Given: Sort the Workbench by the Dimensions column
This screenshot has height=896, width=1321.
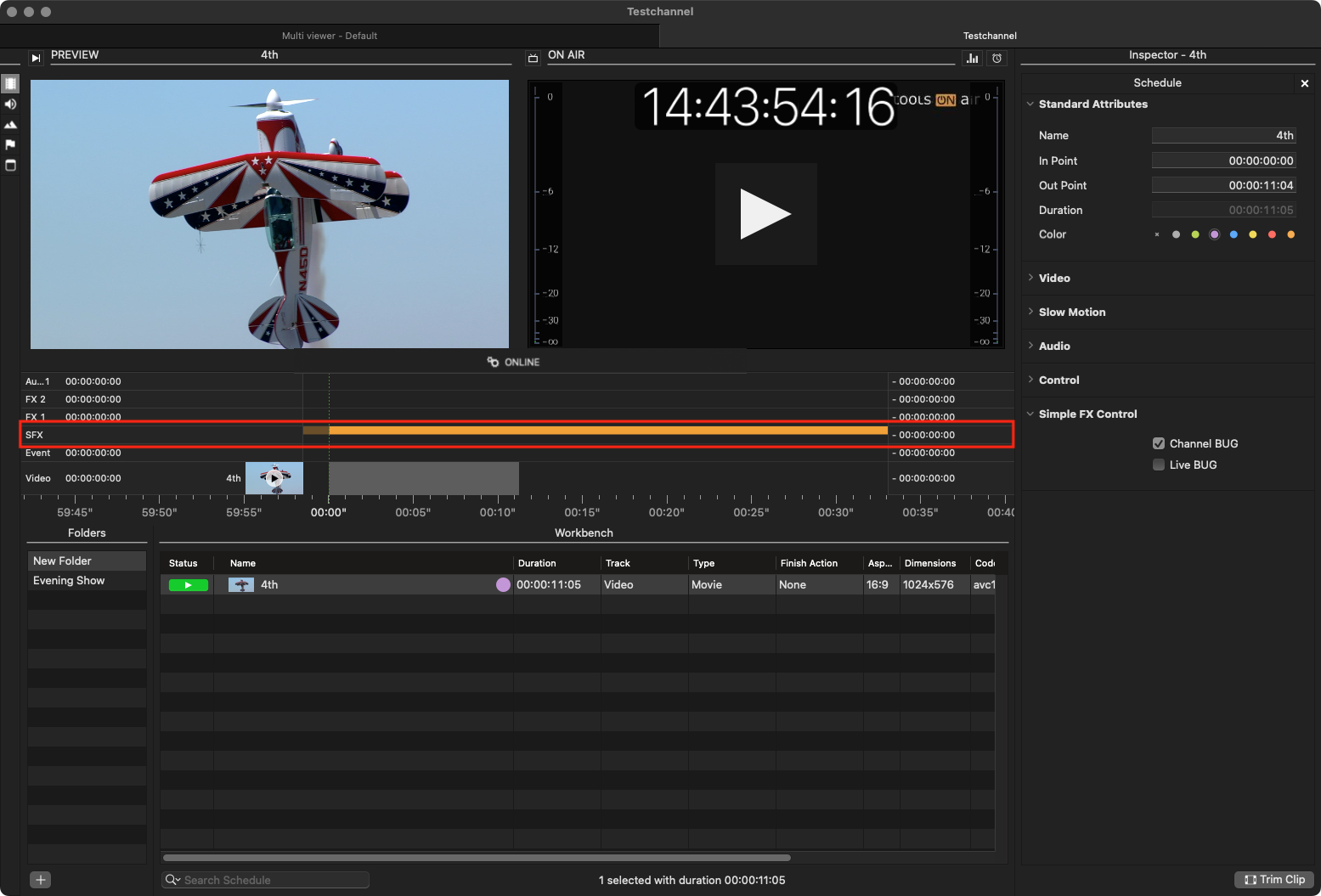Looking at the screenshot, I should pyautogui.click(x=934, y=563).
